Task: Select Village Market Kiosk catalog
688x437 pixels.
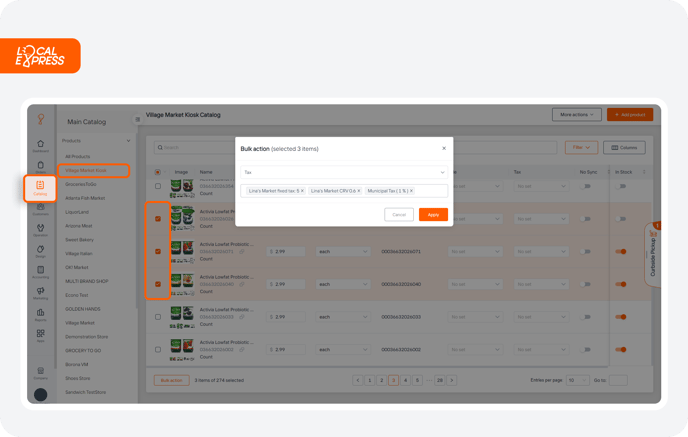Action: pos(93,170)
